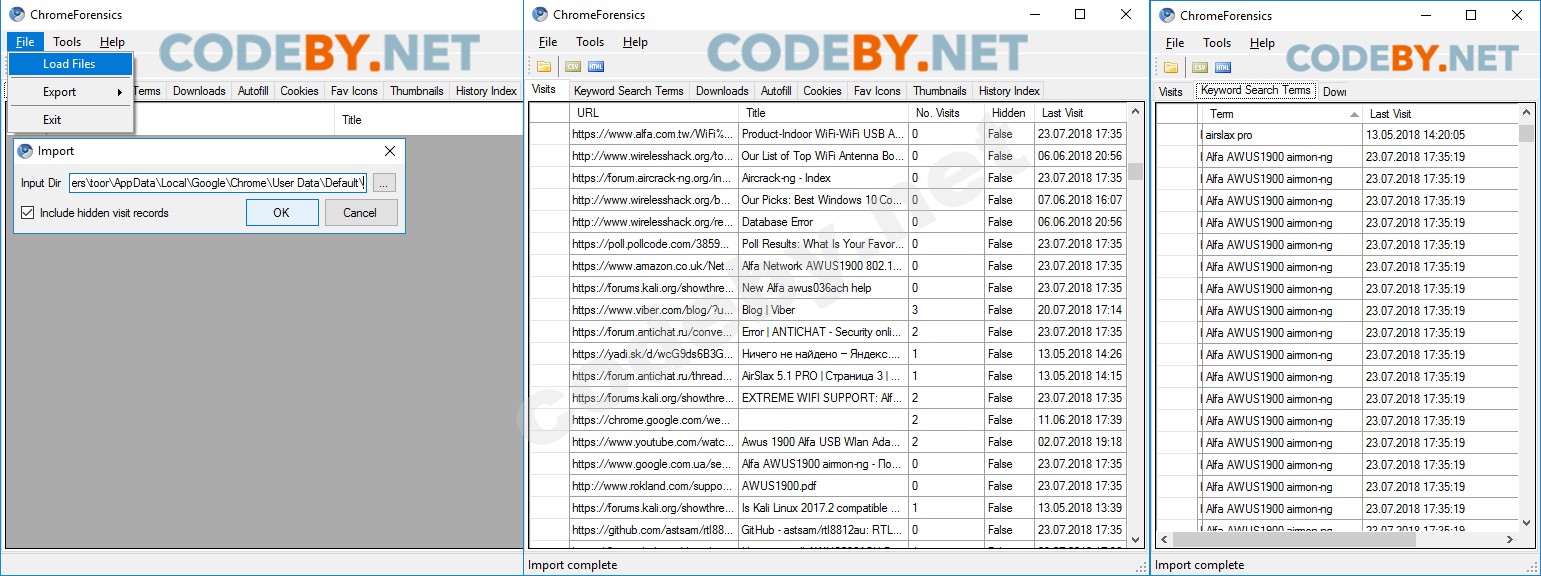Screen dimensions: 1541x576
Task: Click the CSV export icon in the right window toolbar
Action: coord(1199,67)
